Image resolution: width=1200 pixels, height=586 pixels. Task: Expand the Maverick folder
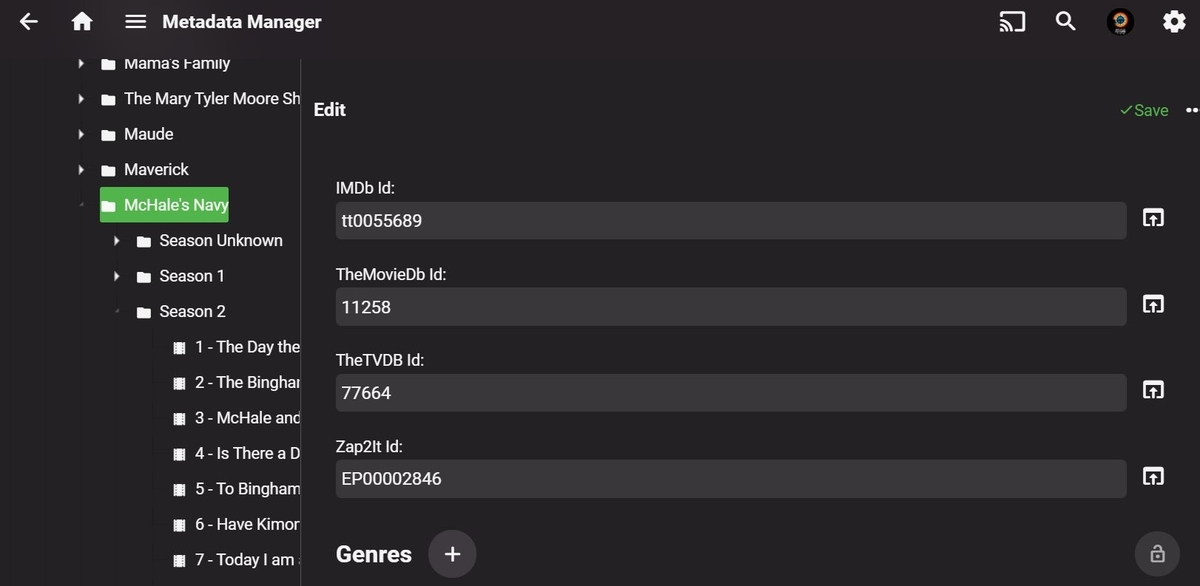click(81, 169)
